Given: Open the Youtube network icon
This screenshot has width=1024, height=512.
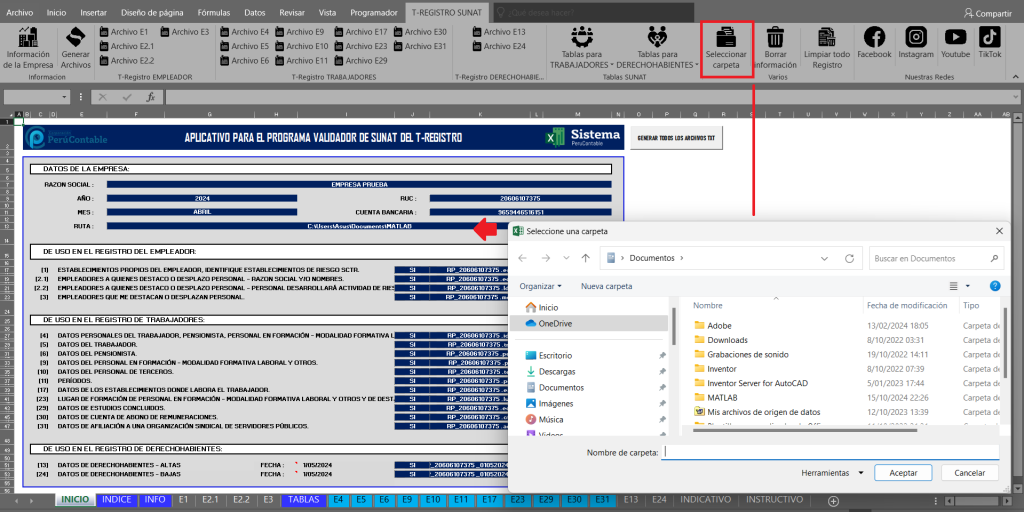Looking at the screenshot, I should pyautogui.click(x=955, y=43).
